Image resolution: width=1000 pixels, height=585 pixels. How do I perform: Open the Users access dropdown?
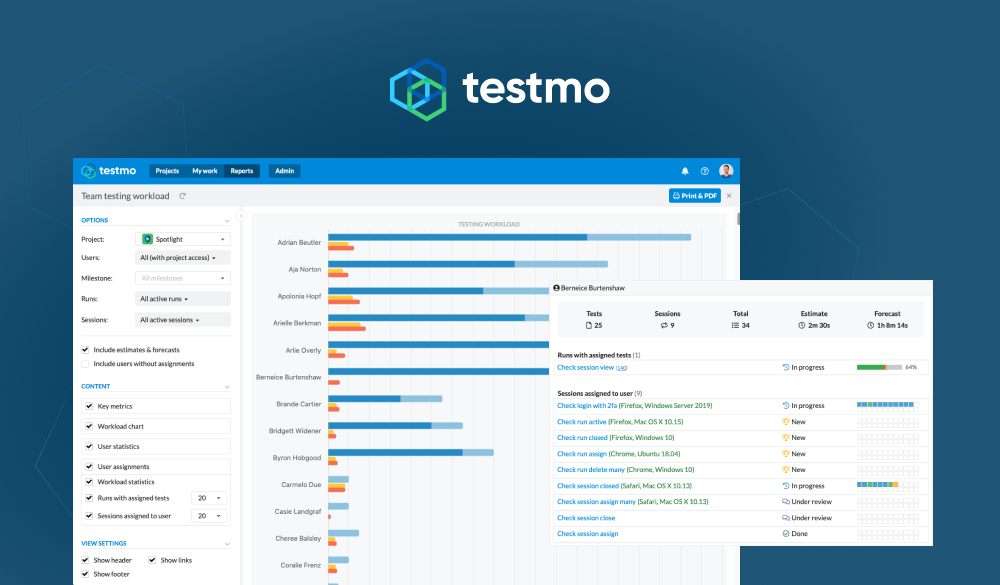coord(183,258)
